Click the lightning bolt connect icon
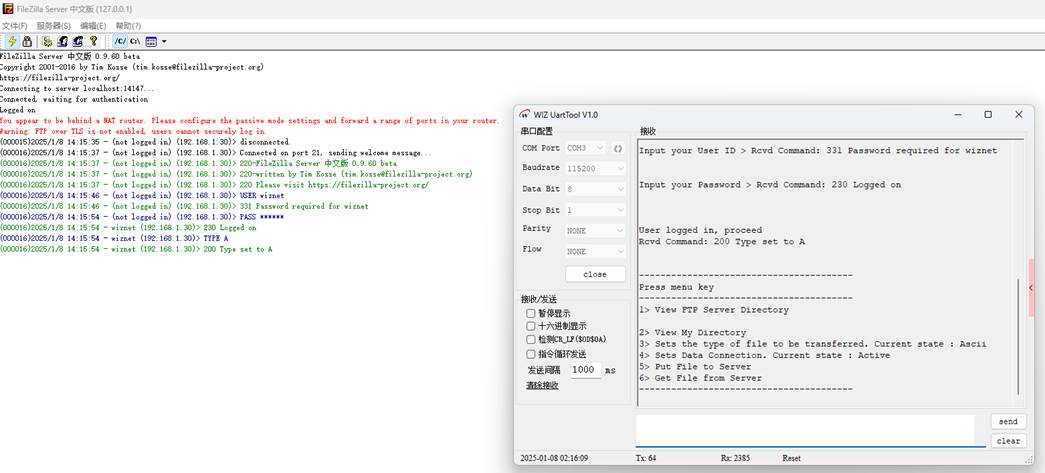Viewport: 1045px width, 473px height. [12, 42]
